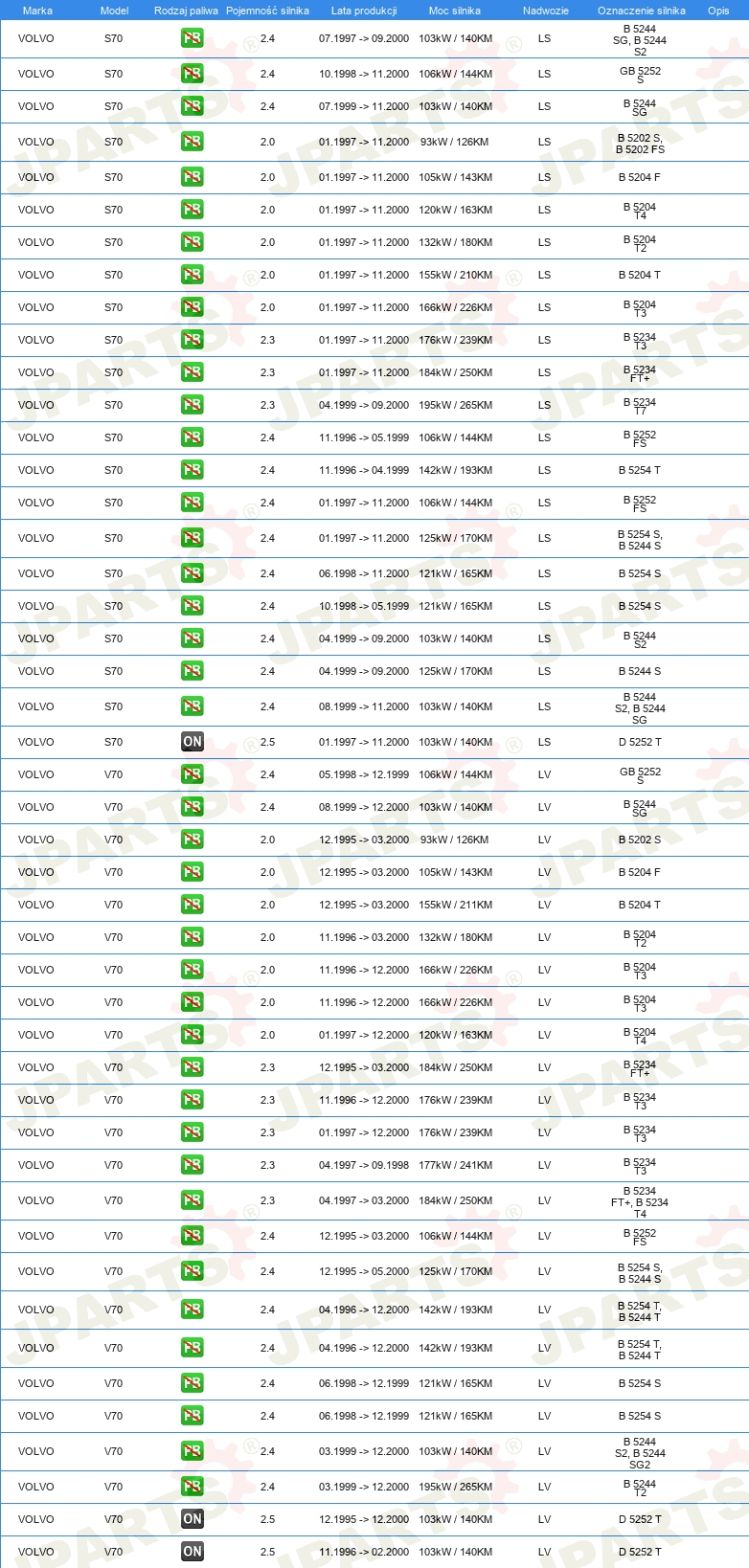Click engine code B 5244 T2
Screen dimensions: 749x1568
pyautogui.click(x=640, y=1488)
